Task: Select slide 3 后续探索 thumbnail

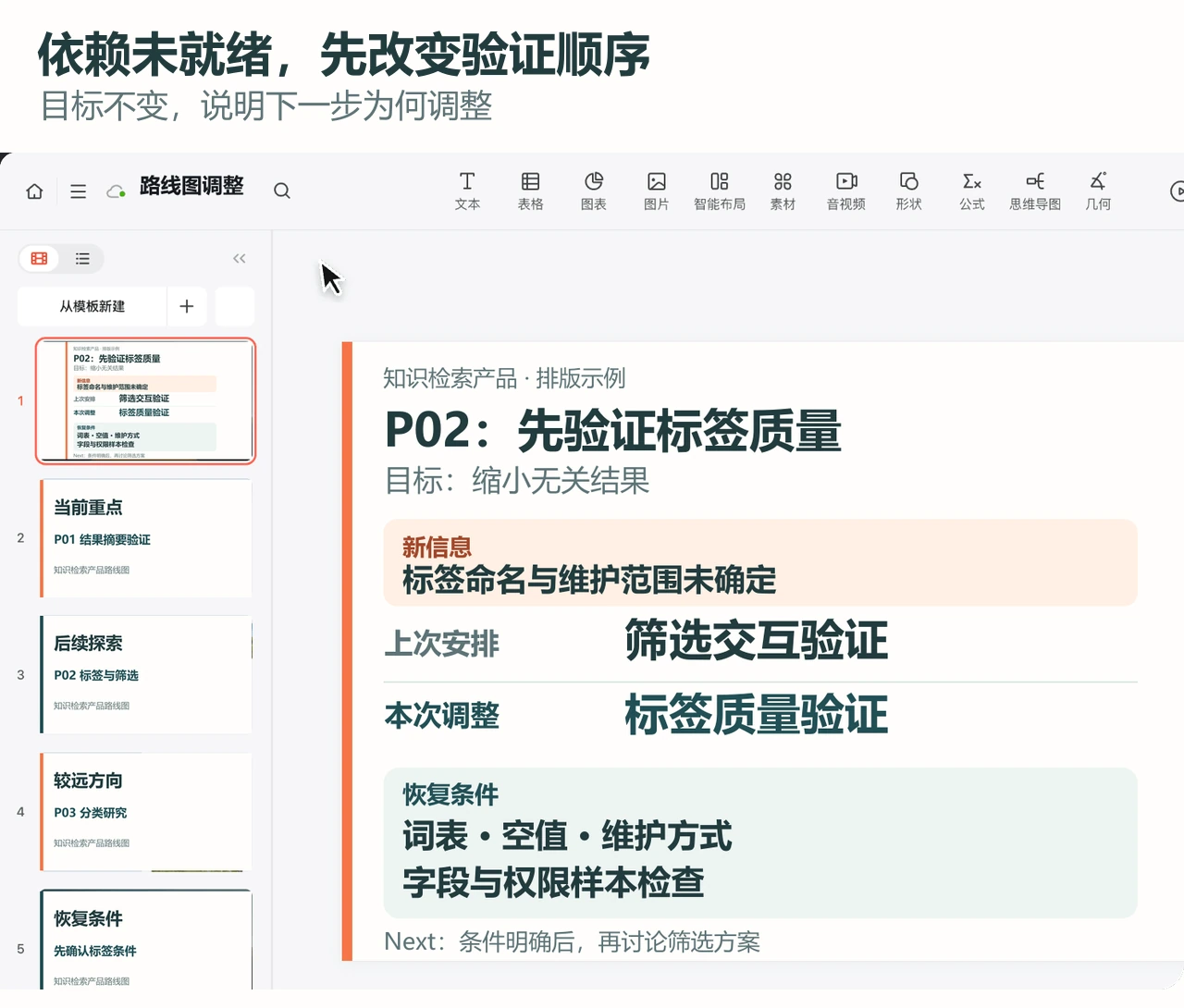Action: point(145,675)
